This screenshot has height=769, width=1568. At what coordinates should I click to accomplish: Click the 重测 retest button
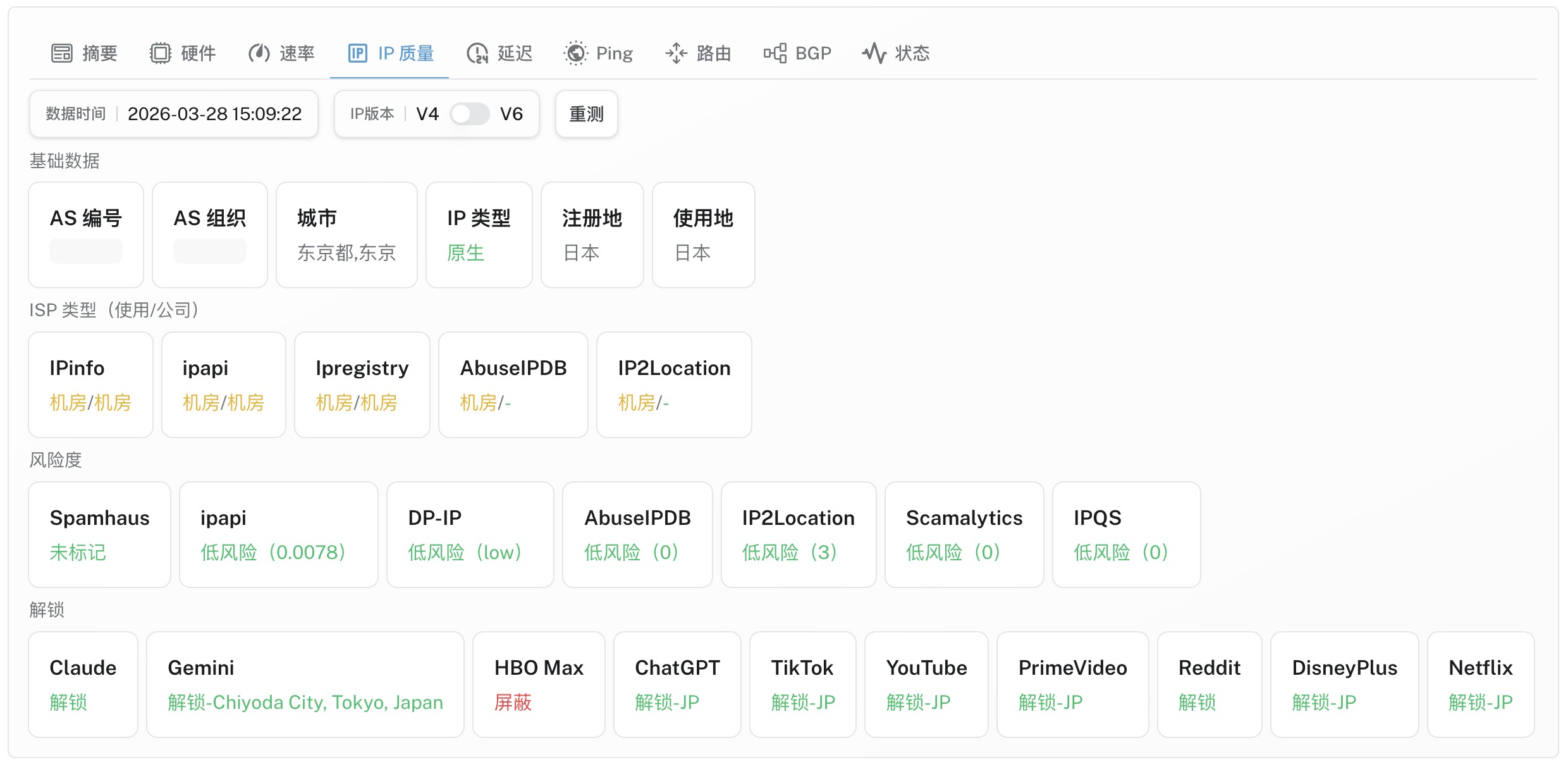coord(587,114)
